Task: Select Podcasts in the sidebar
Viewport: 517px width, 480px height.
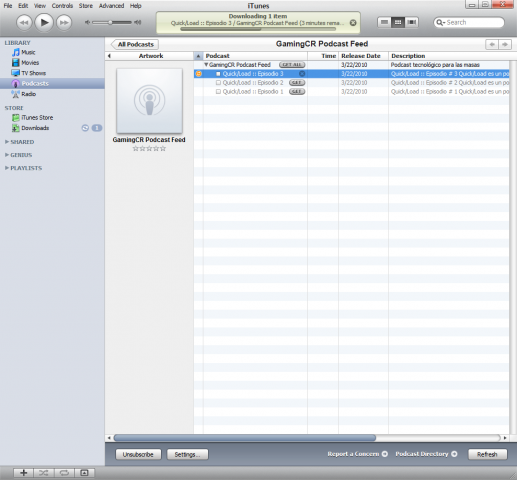Action: pos(52,83)
